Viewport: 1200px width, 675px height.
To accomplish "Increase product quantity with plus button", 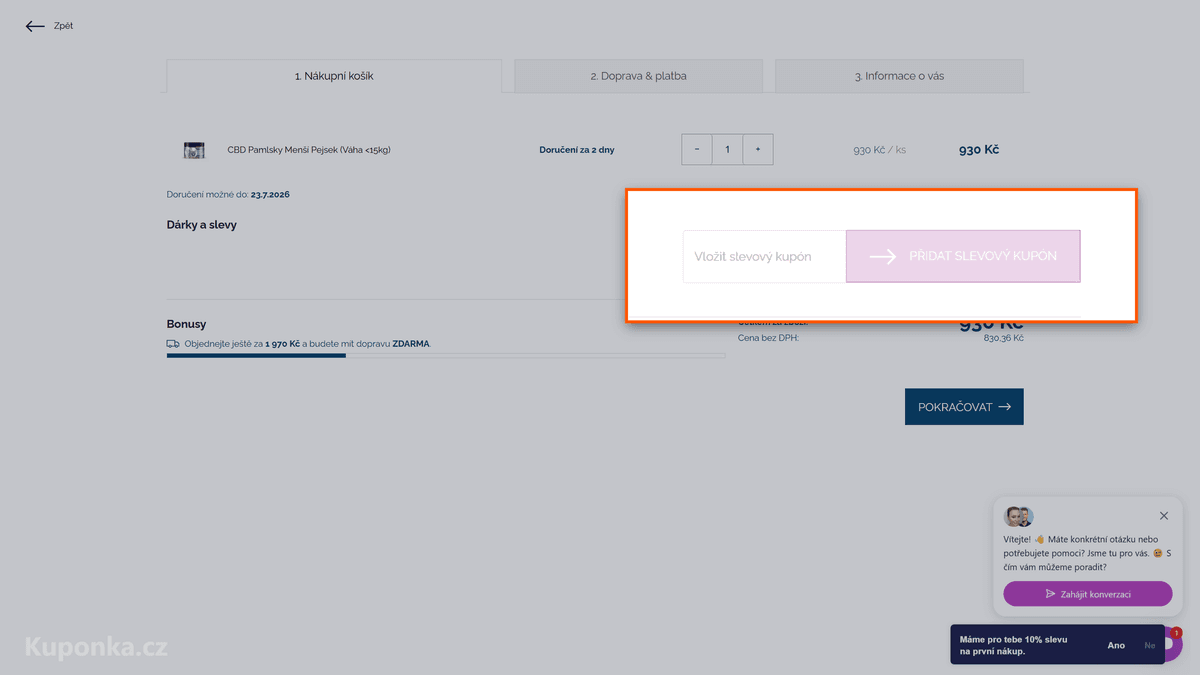I will coord(758,150).
